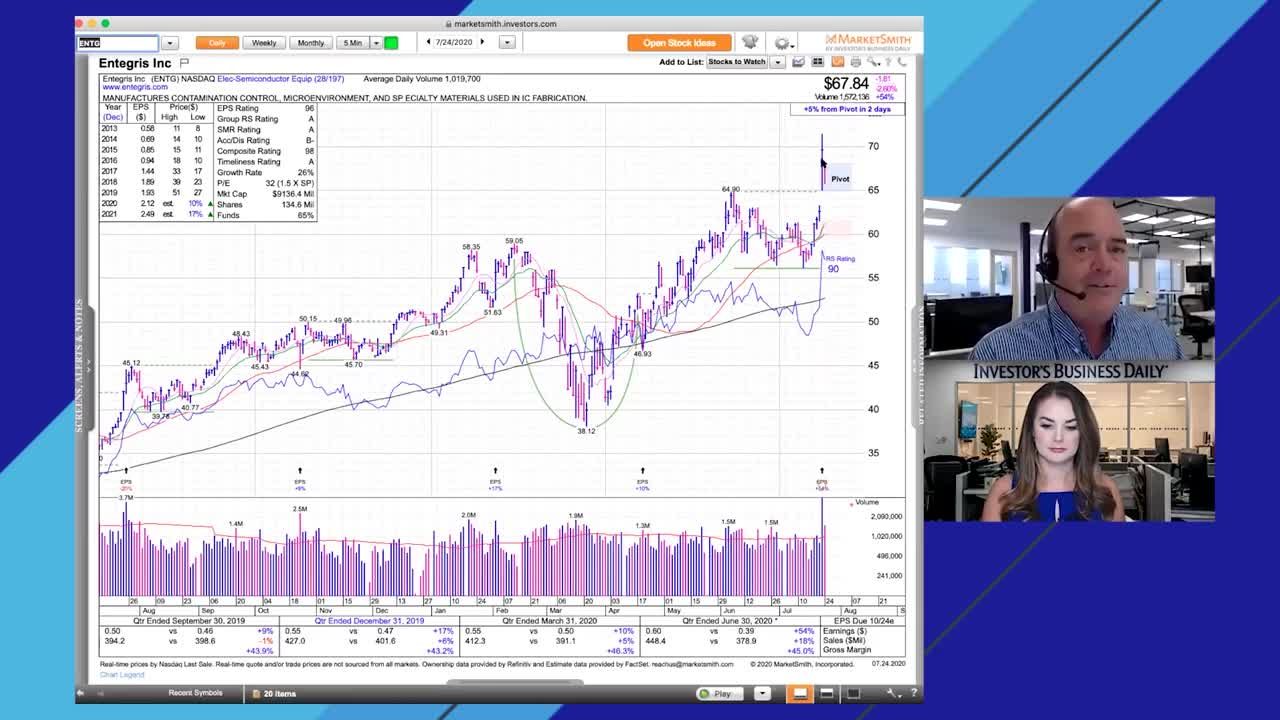The width and height of the screenshot is (1280, 720).
Task: Select the split-panel layout icon
Action: point(826,693)
